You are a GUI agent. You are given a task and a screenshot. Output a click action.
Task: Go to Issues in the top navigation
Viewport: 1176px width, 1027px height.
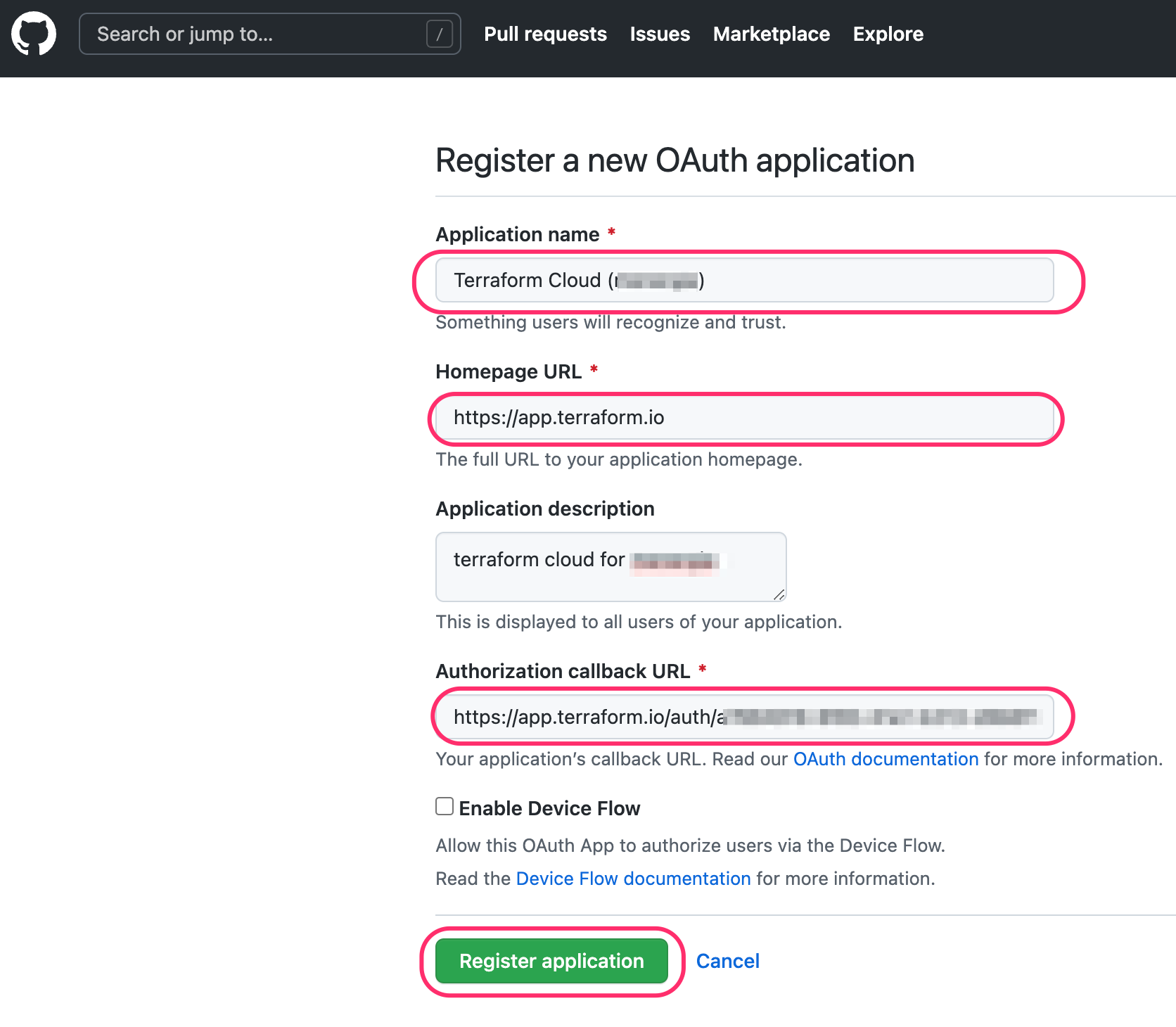click(x=660, y=34)
